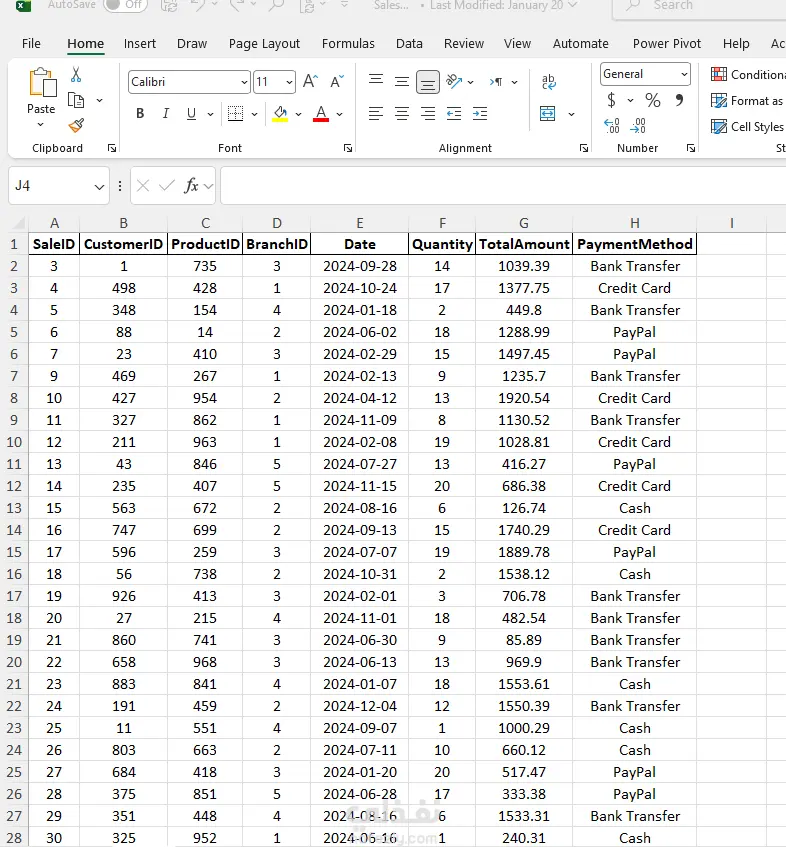Image resolution: width=786 pixels, height=847 pixels.
Task: Expand the Fill Color dropdown arrow
Action: pyautogui.click(x=298, y=114)
